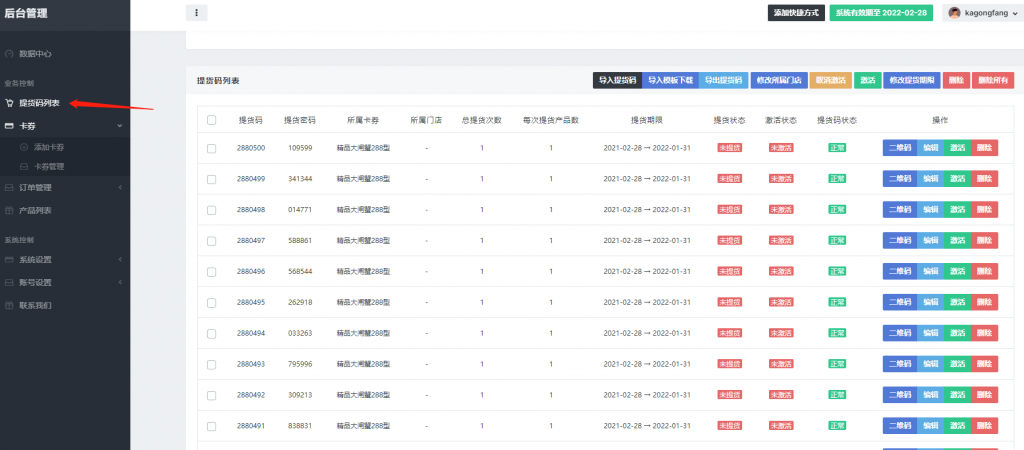Image resolution: width=1024 pixels, height=450 pixels.
Task: Select the checkbox for code 2880497
Action: pos(211,241)
